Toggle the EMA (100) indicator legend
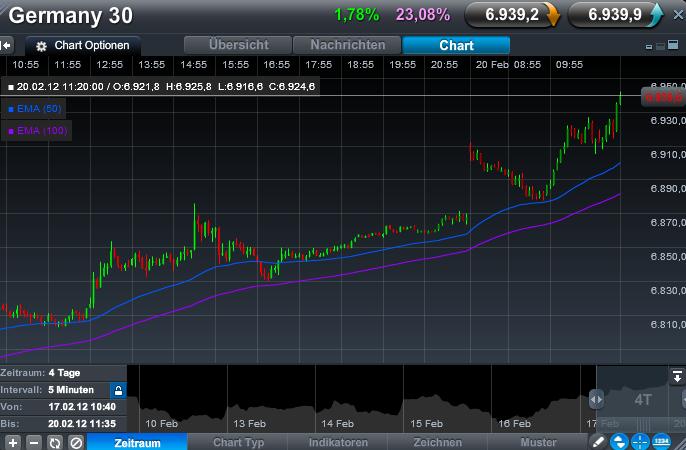 (38, 130)
